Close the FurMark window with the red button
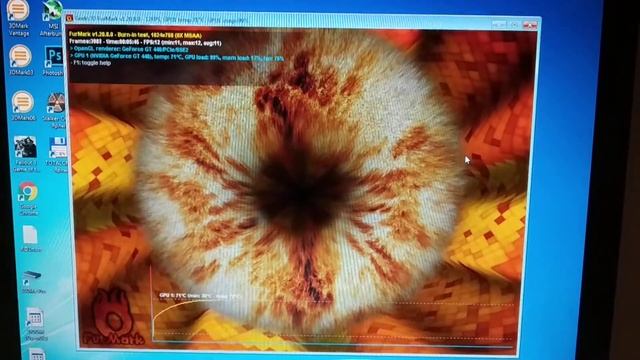This screenshot has width=640, height=360. [x=530, y=25]
